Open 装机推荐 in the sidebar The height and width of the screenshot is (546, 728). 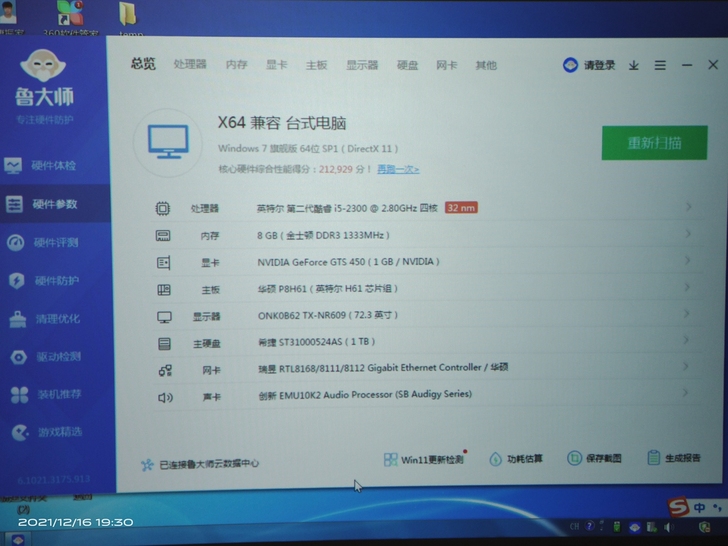(46, 395)
